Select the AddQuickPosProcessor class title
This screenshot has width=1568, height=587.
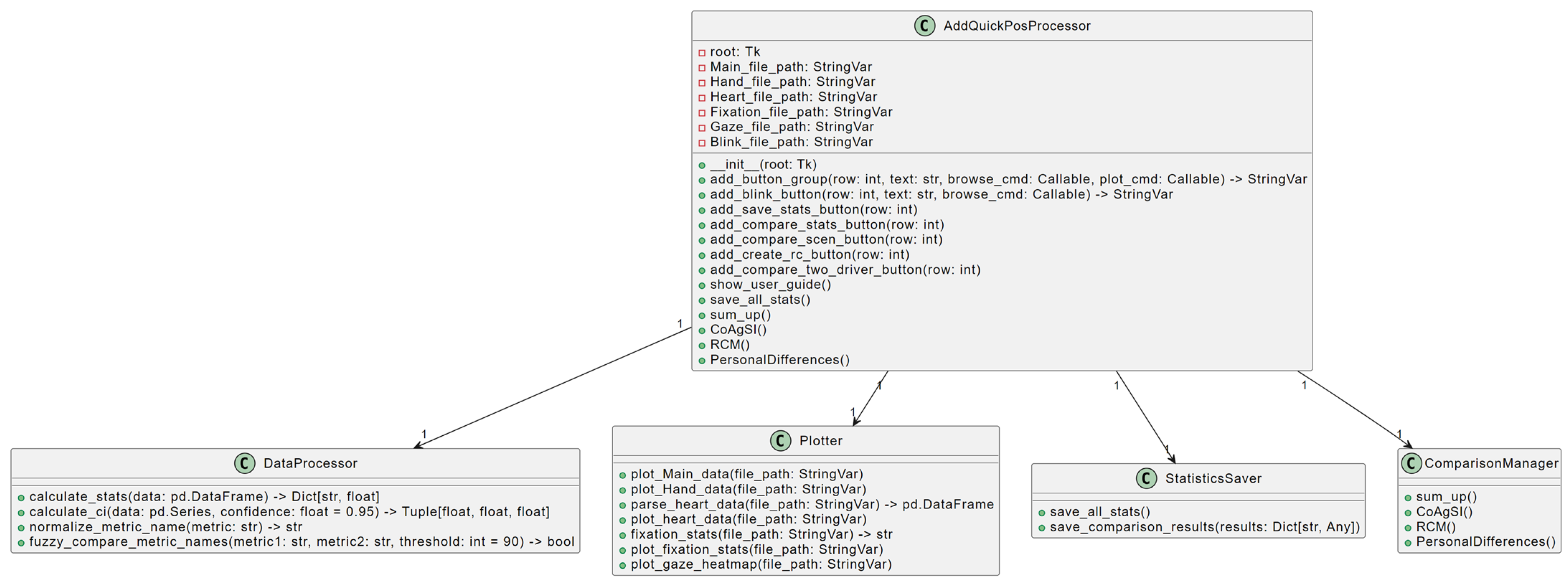pyautogui.click(x=1017, y=25)
